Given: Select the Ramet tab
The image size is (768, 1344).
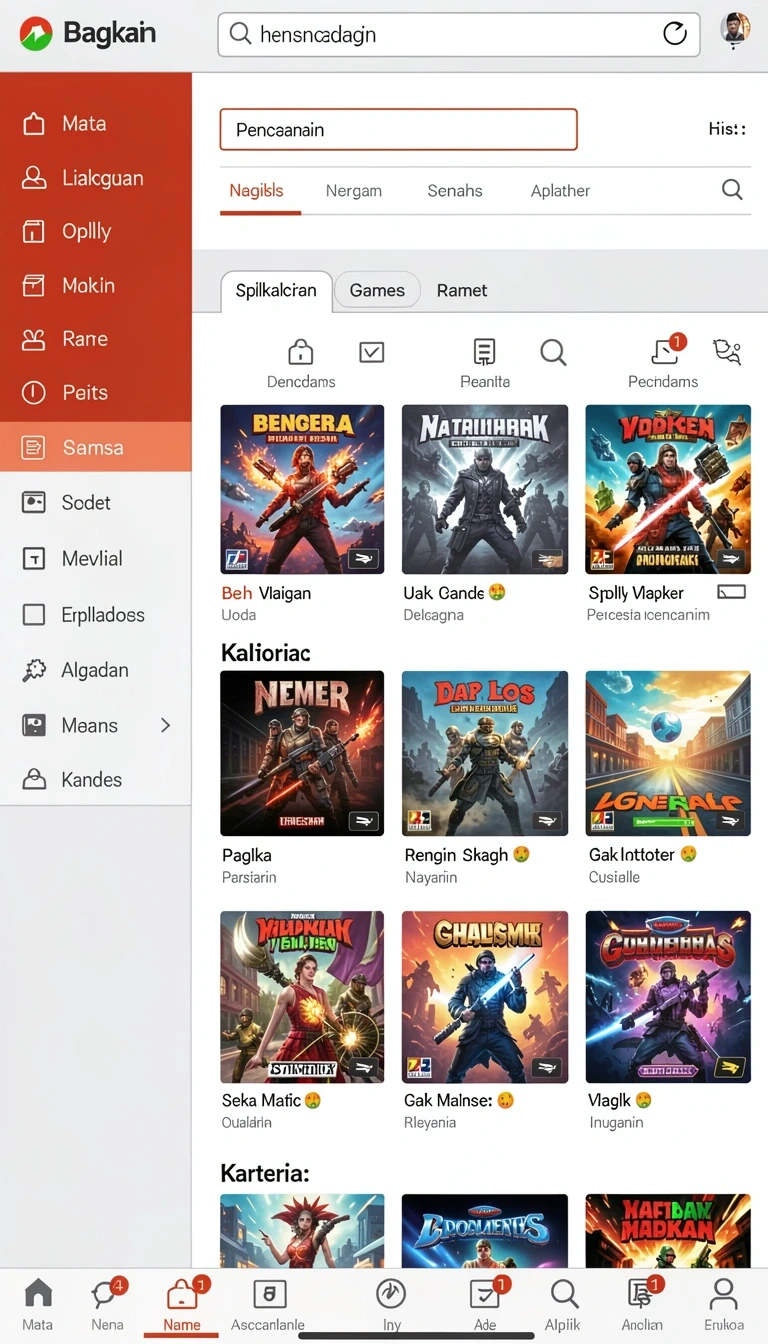Looking at the screenshot, I should pyautogui.click(x=462, y=290).
